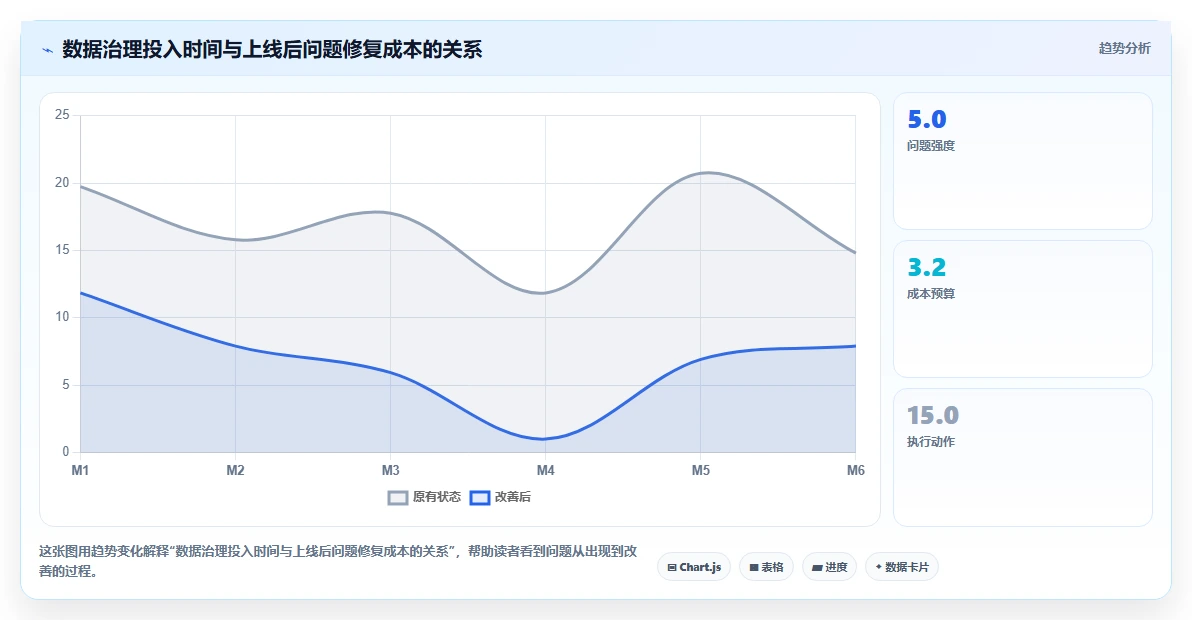Click the M1 x-axis label
The image size is (1192, 620).
pos(80,470)
